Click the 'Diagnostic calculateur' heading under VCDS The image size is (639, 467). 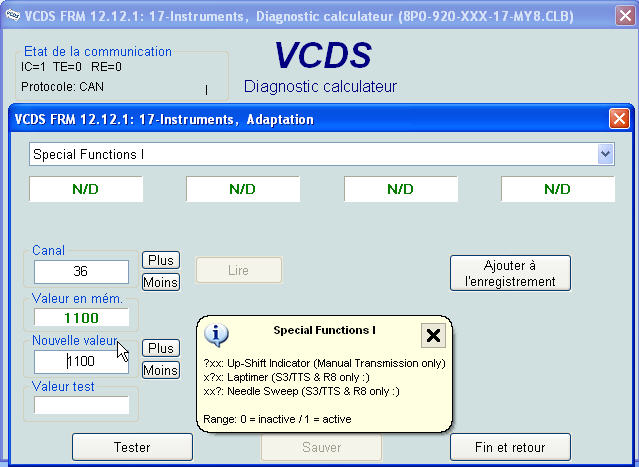(x=320, y=86)
